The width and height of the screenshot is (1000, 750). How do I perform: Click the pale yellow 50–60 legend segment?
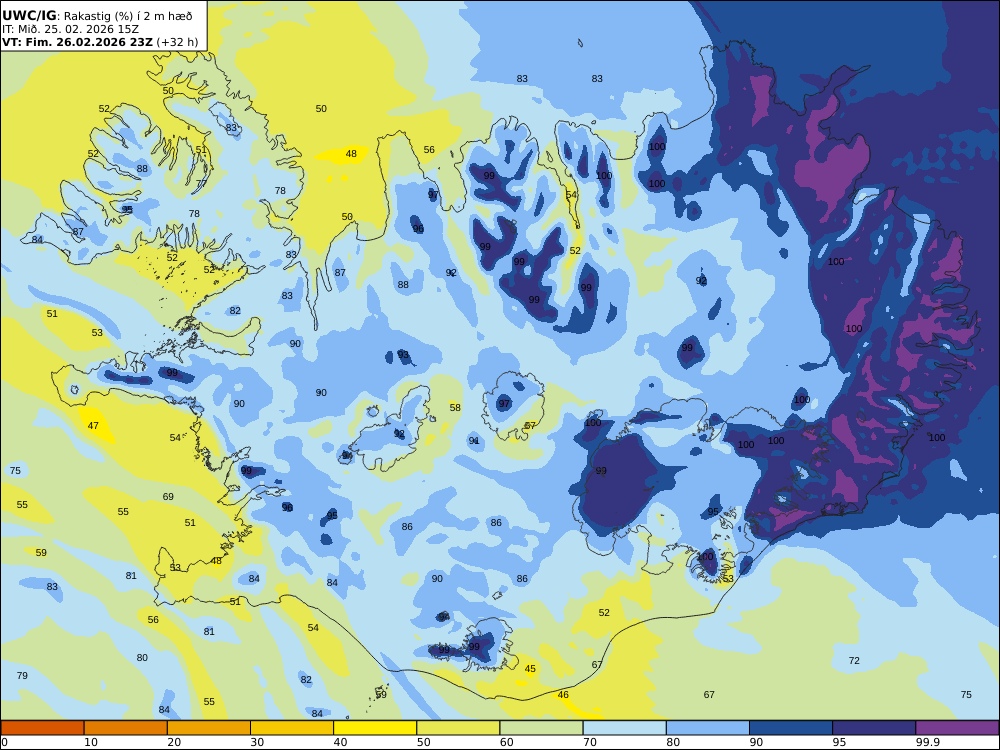coord(458,728)
